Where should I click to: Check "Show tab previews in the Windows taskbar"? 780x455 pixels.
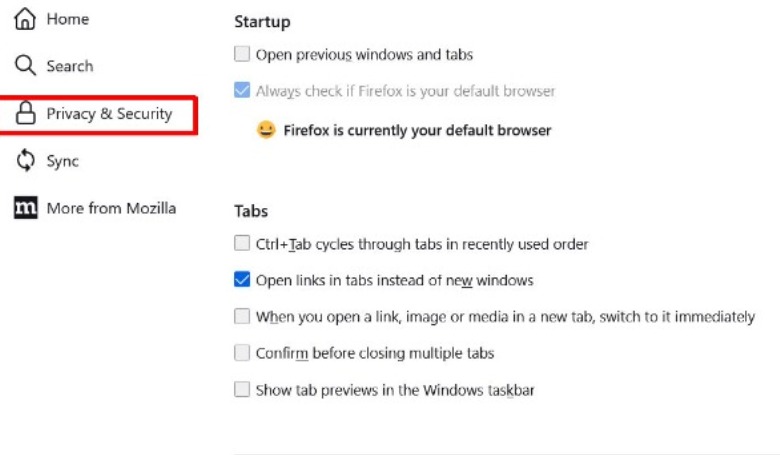point(242,390)
